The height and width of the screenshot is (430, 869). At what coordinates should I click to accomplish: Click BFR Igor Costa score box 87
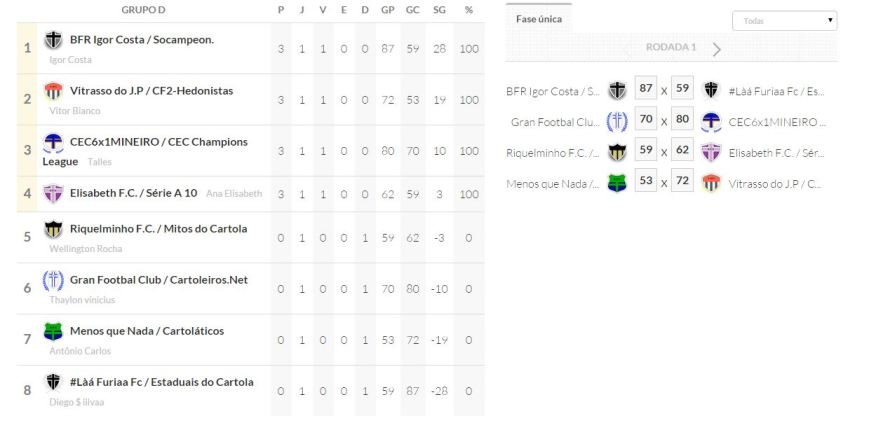[646, 90]
